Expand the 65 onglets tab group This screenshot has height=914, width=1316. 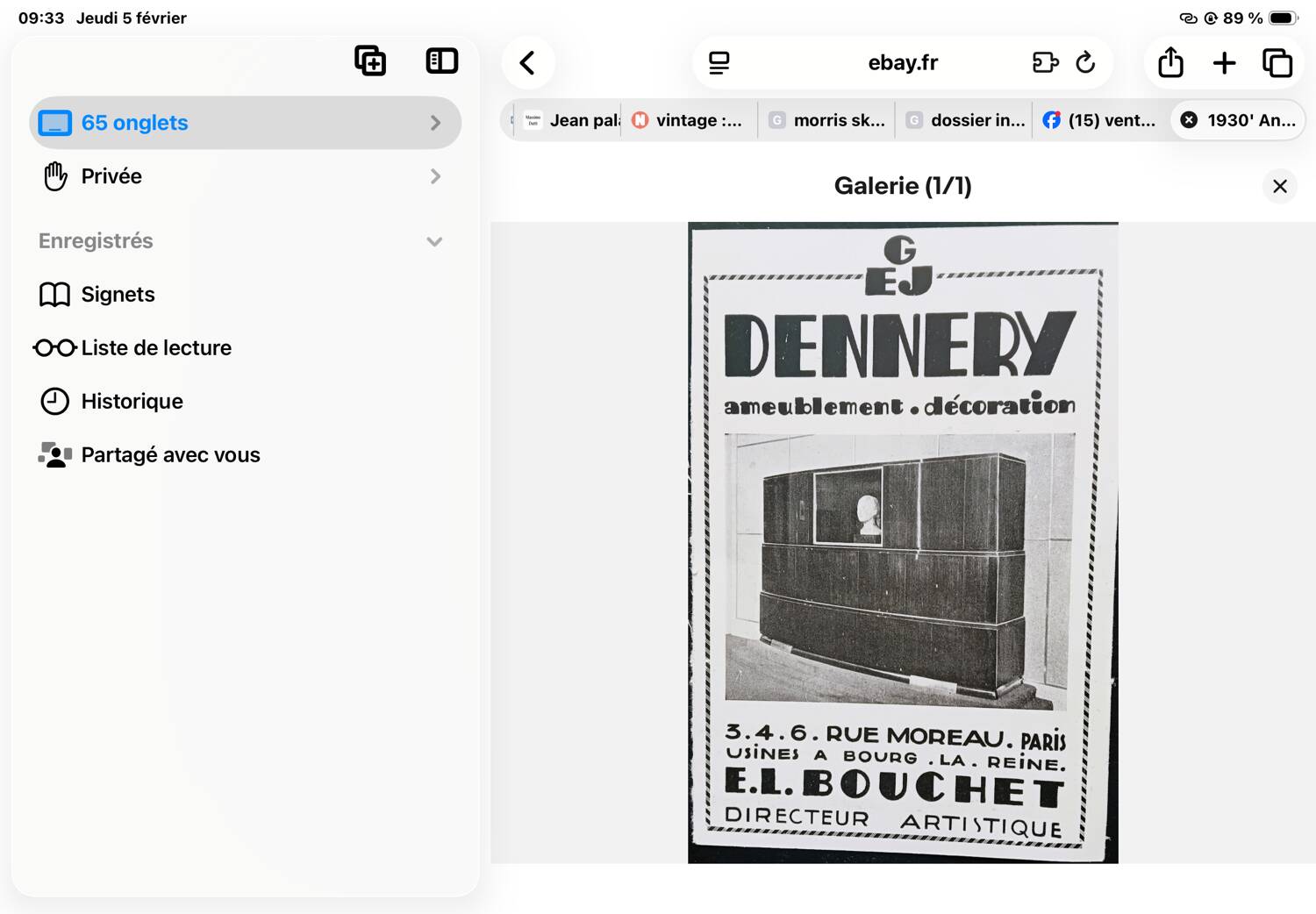245,123
